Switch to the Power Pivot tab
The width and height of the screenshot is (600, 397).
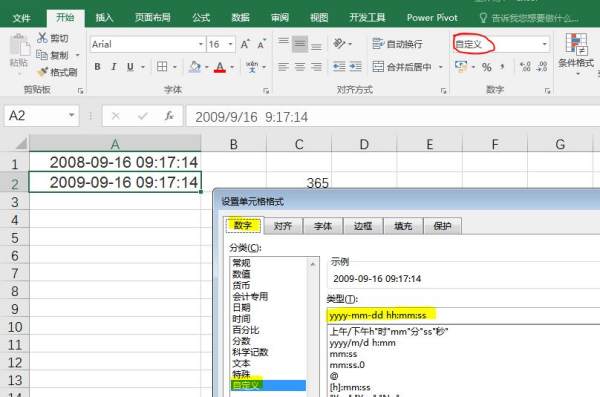click(432, 18)
